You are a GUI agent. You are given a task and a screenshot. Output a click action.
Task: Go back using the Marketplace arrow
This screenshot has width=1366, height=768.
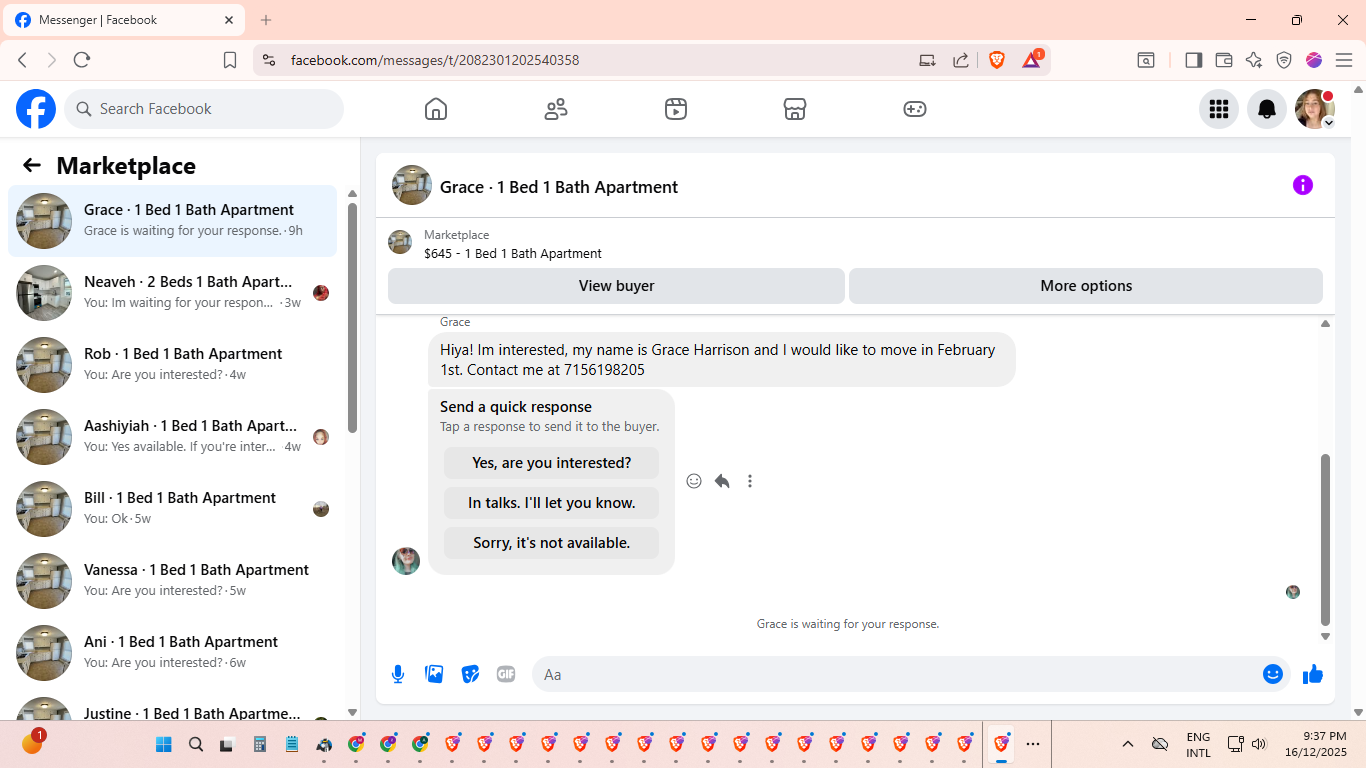[x=32, y=166]
